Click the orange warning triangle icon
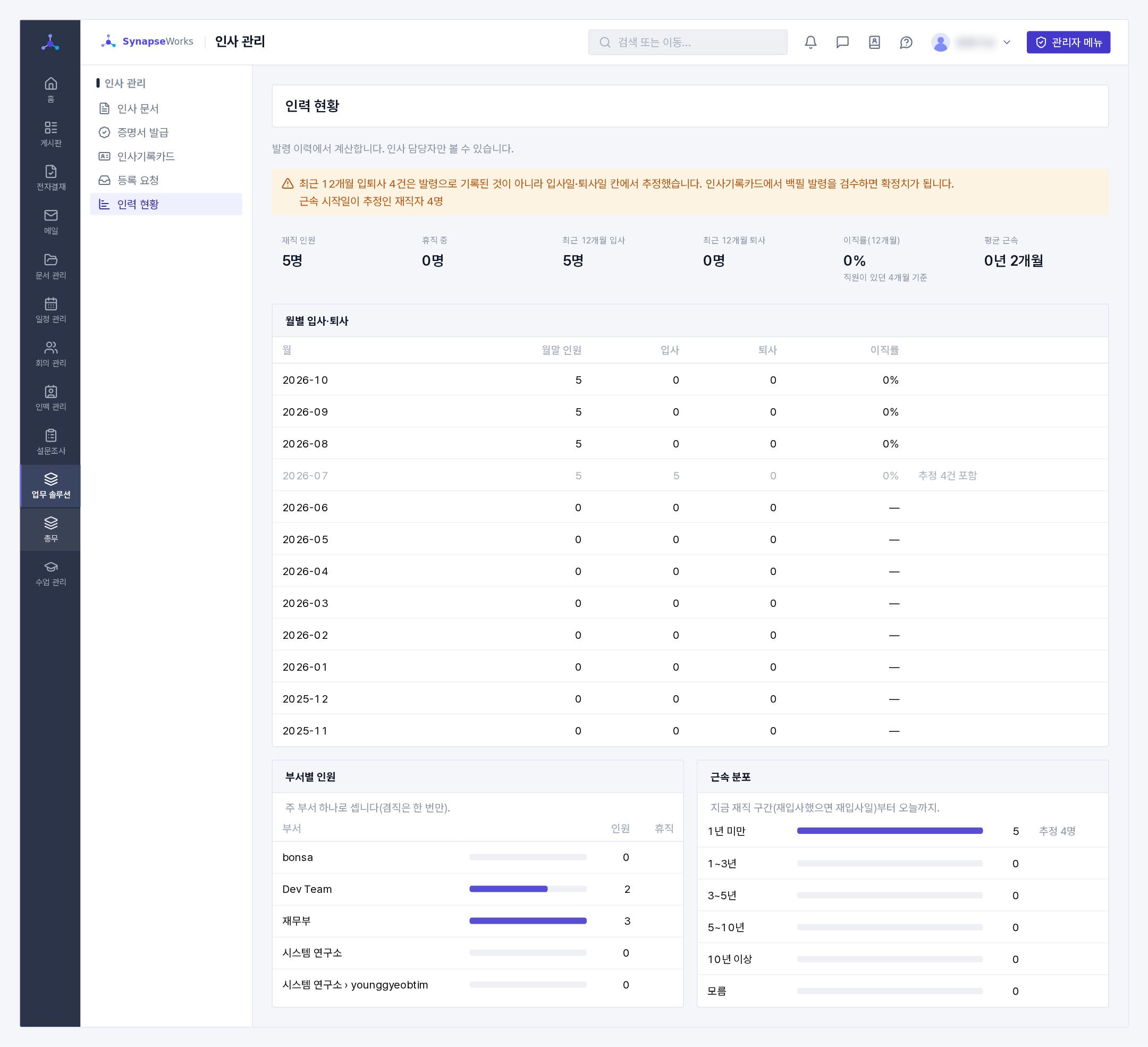 pos(288,183)
